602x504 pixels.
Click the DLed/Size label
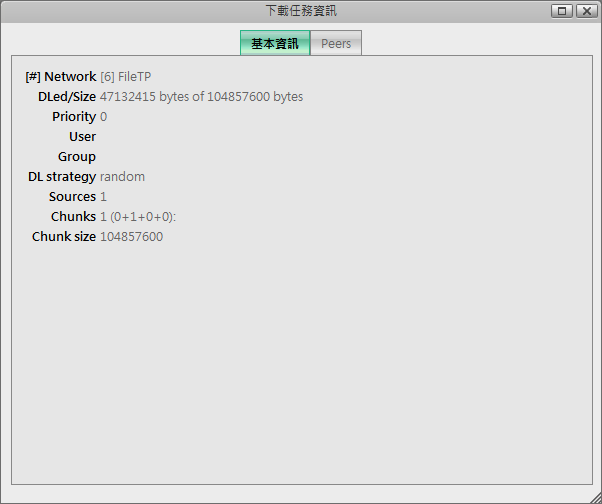tap(67, 97)
